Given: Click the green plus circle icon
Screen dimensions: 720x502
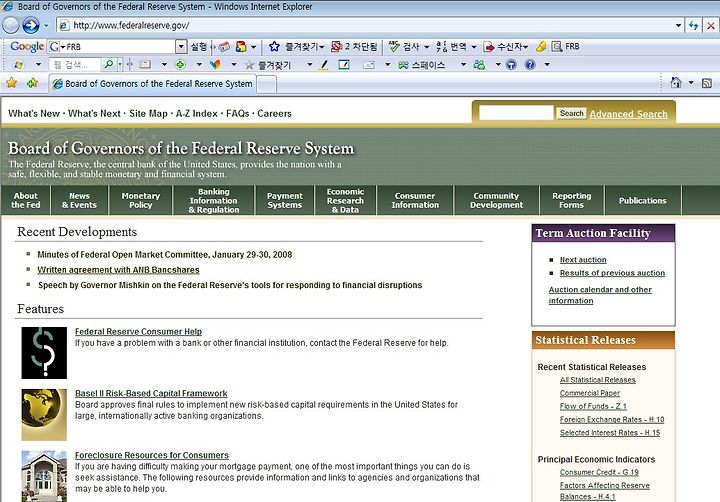Looking at the screenshot, I should coord(180,65).
